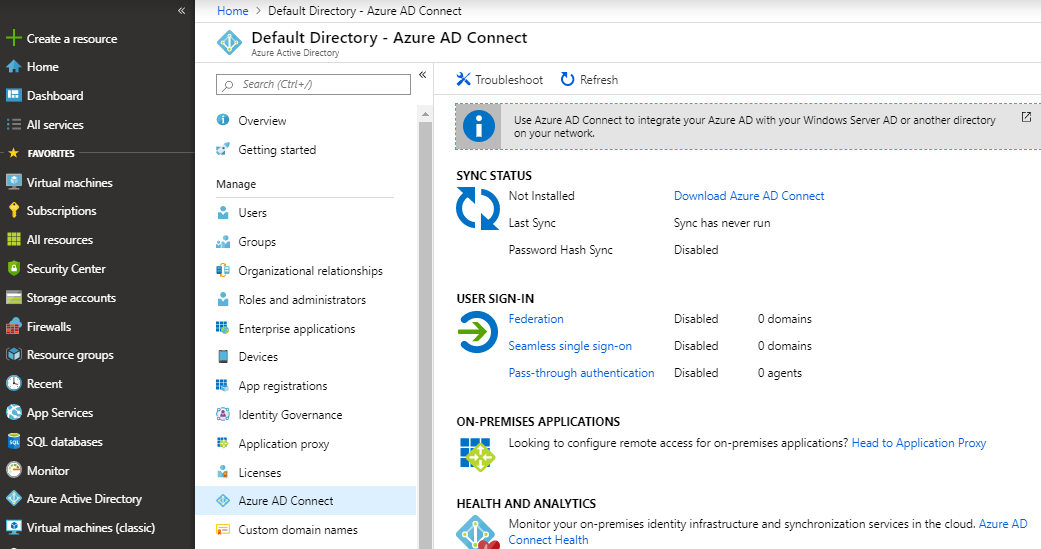
Task: Click the Health and Analytics heart icon
Action: 477,532
